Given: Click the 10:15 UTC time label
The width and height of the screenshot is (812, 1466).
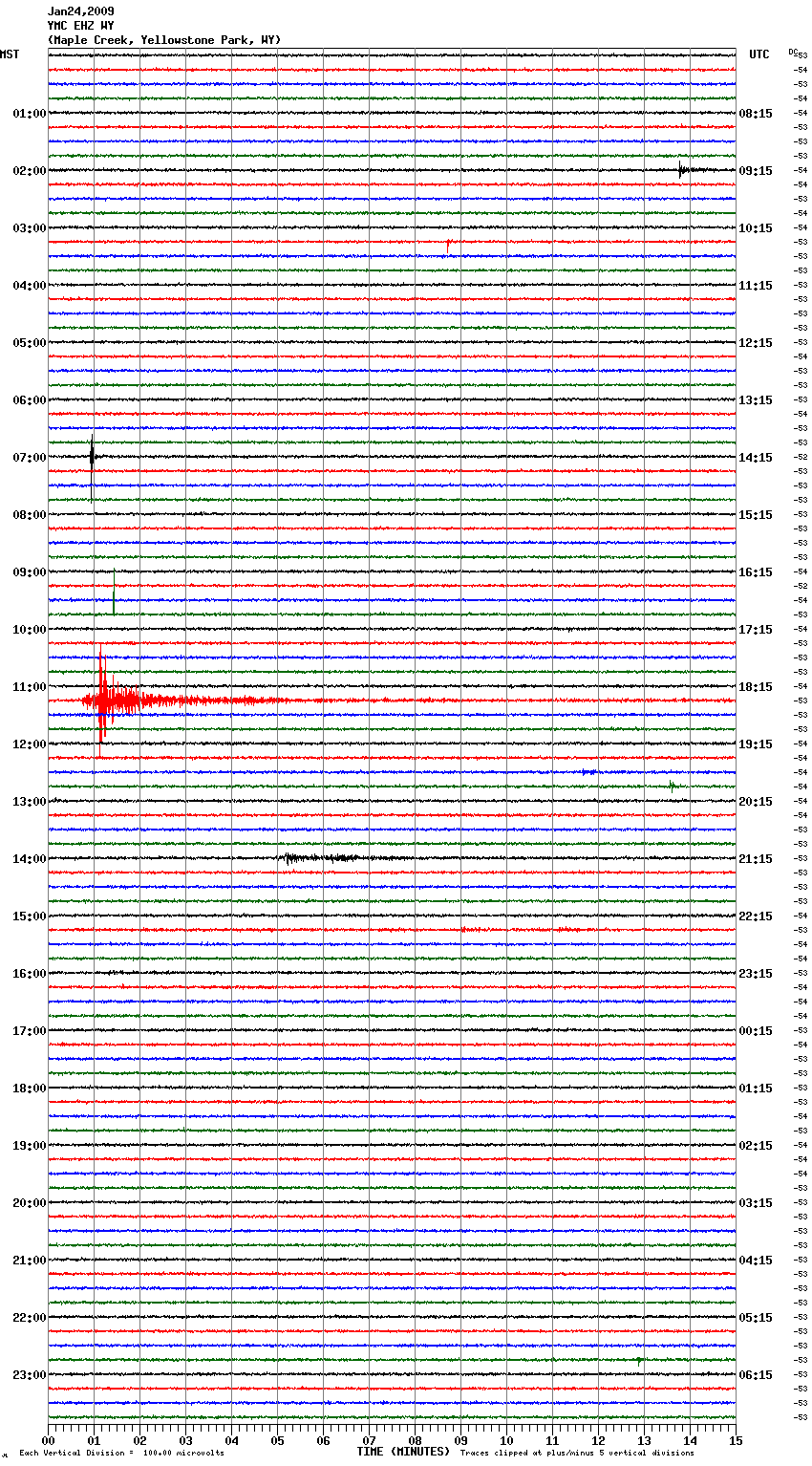Looking at the screenshot, I should (x=756, y=228).
